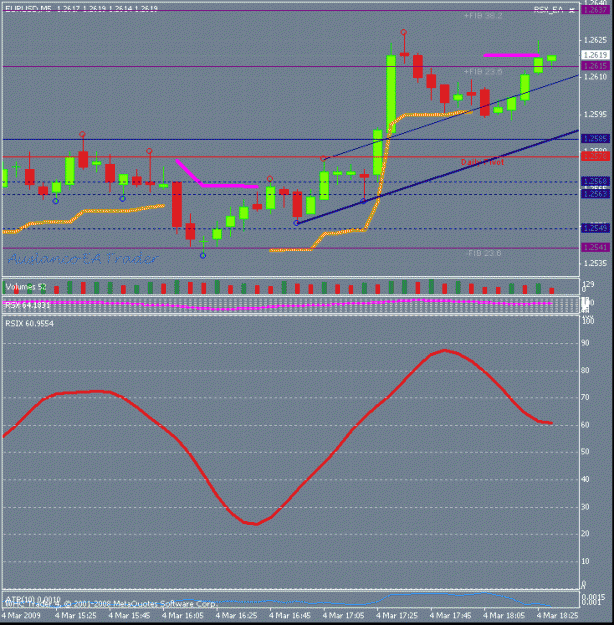Click the 1.2535 price axis value
The width and height of the screenshot is (614, 625).
(x=595, y=263)
